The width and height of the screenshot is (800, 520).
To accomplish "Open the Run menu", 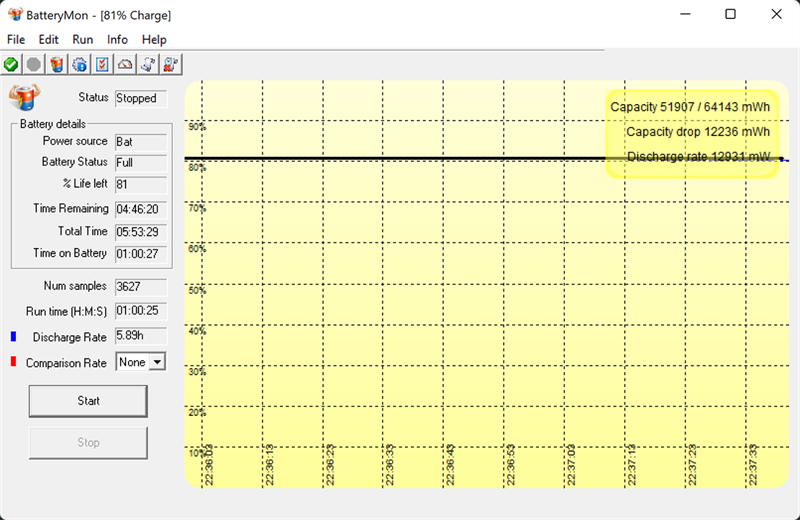I will point(83,39).
